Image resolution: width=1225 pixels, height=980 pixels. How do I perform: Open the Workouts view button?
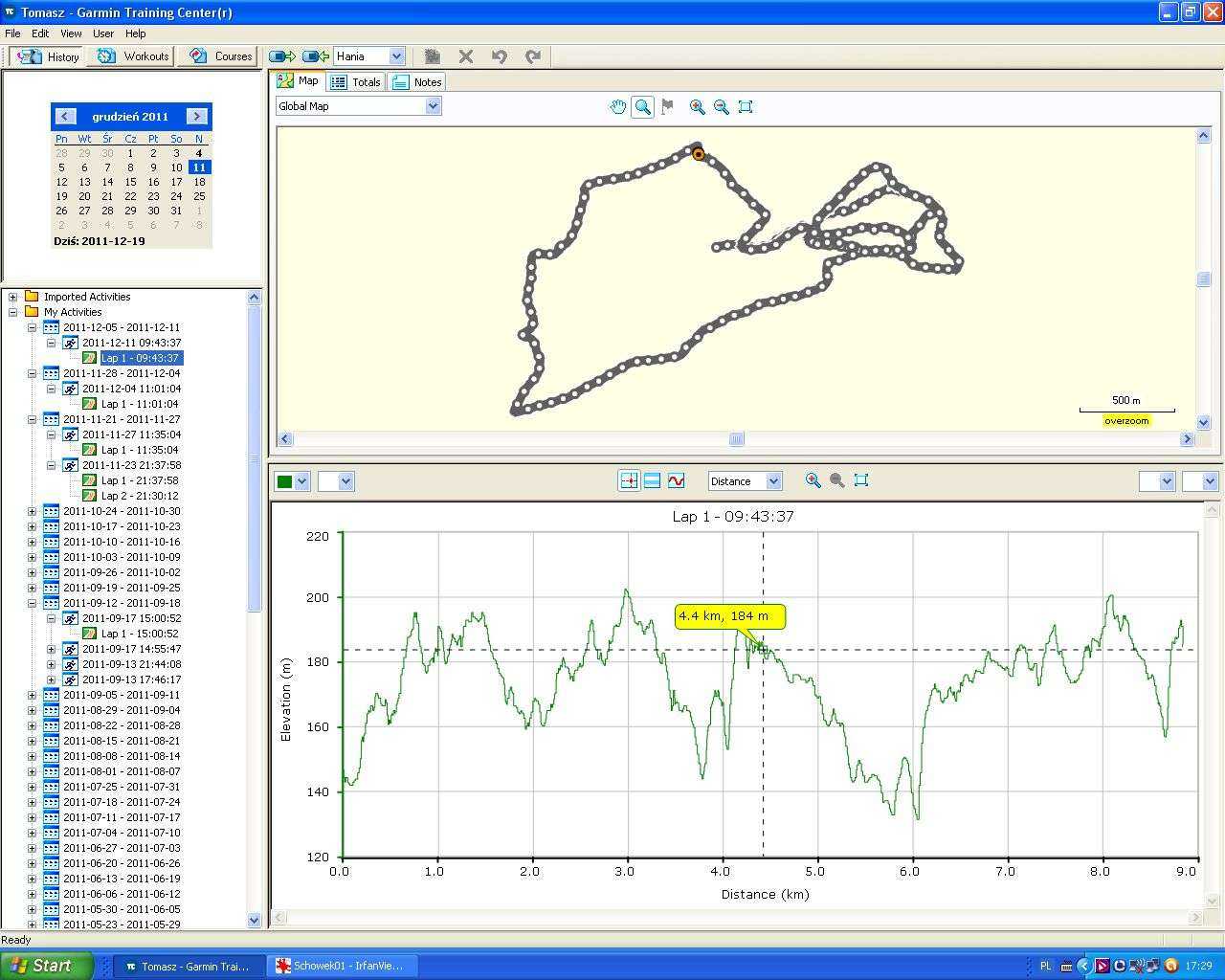pos(133,56)
